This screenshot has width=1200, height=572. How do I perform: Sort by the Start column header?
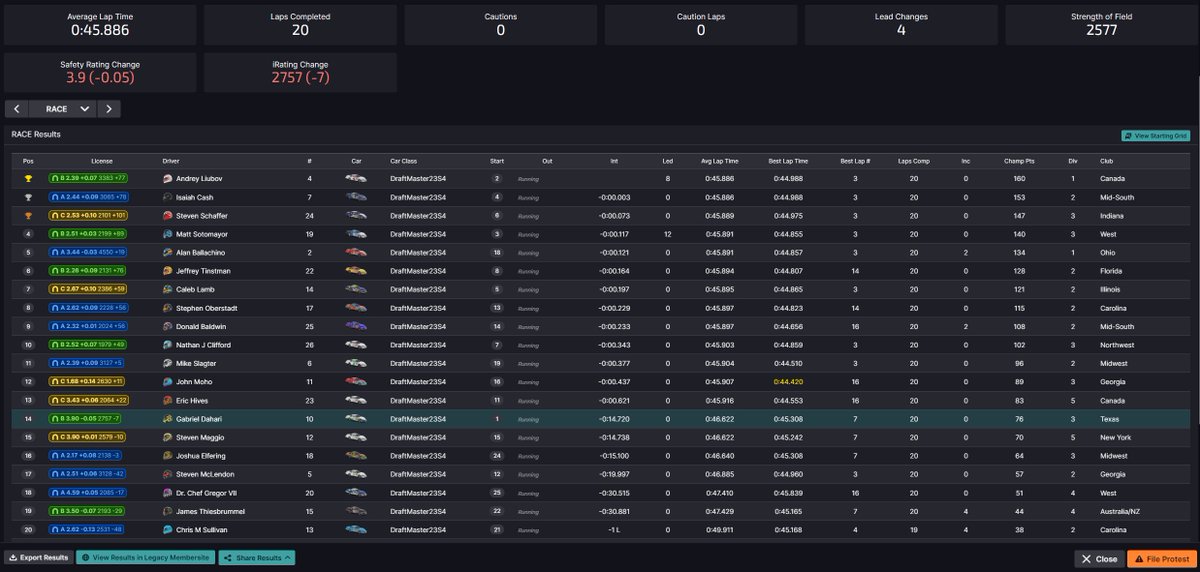[x=497, y=160]
